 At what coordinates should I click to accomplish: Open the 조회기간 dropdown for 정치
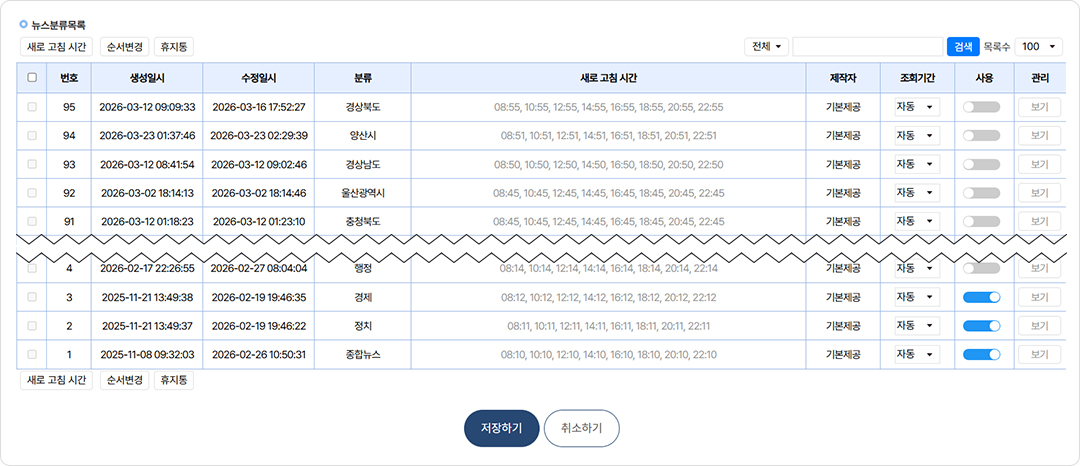coord(917,325)
